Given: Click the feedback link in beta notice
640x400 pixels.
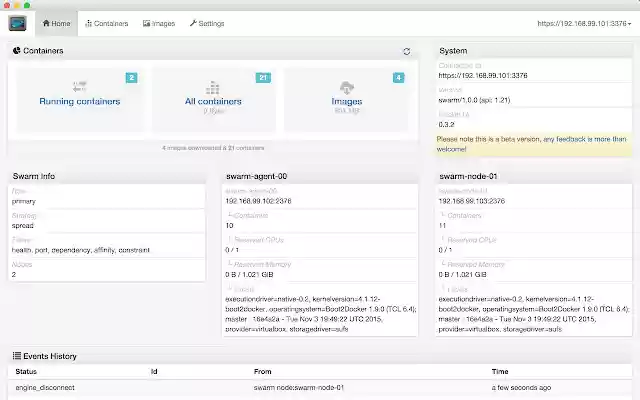Looking at the screenshot, I should point(568,139).
